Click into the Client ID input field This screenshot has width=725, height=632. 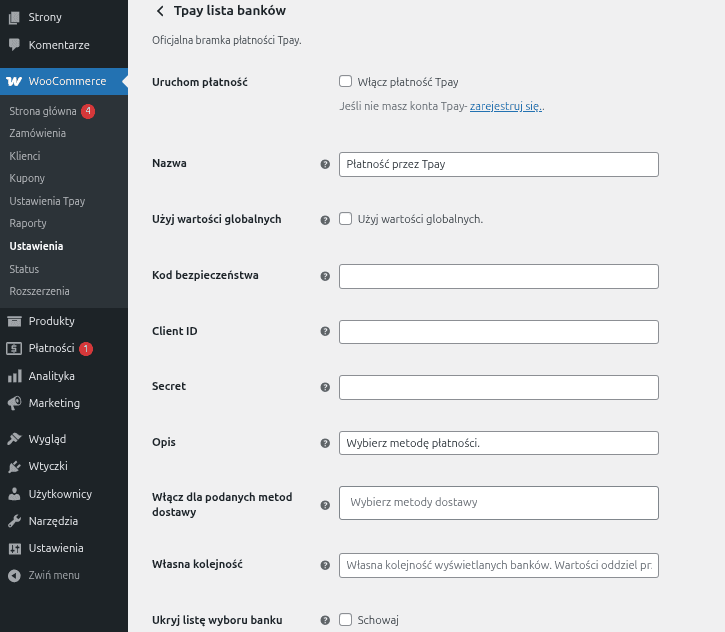pyautogui.click(x=498, y=332)
